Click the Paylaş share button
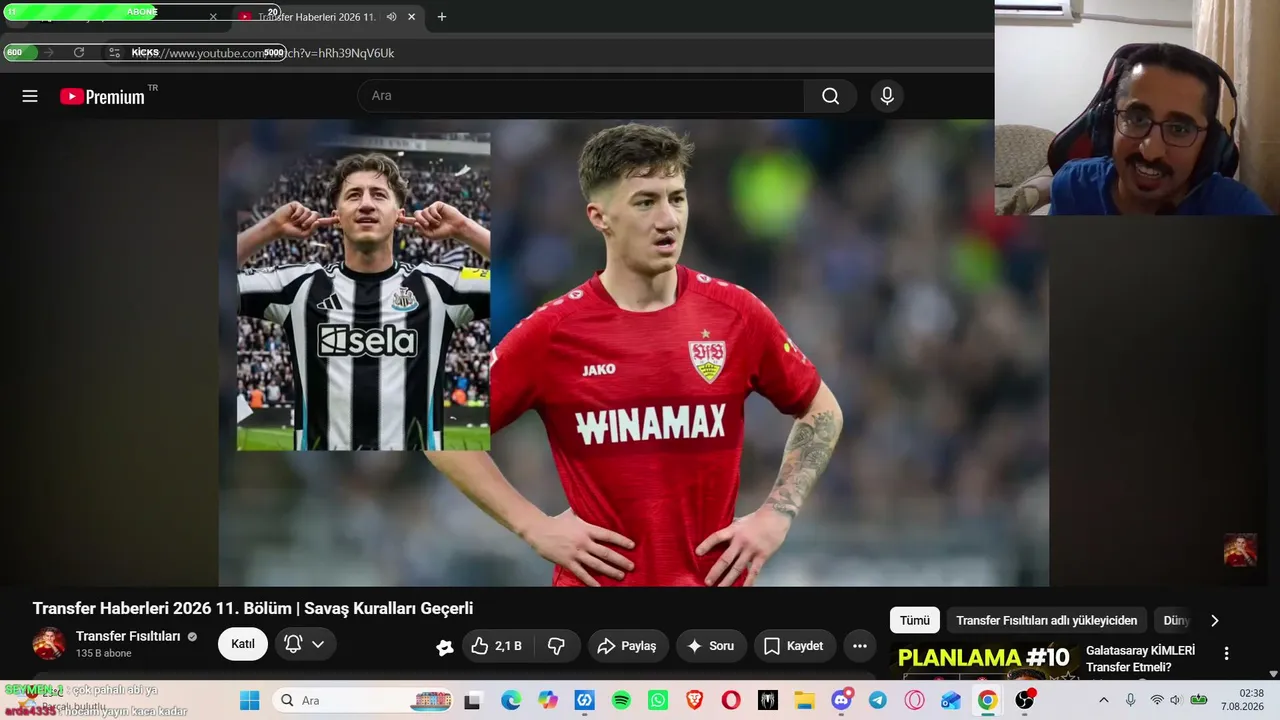 click(x=627, y=646)
